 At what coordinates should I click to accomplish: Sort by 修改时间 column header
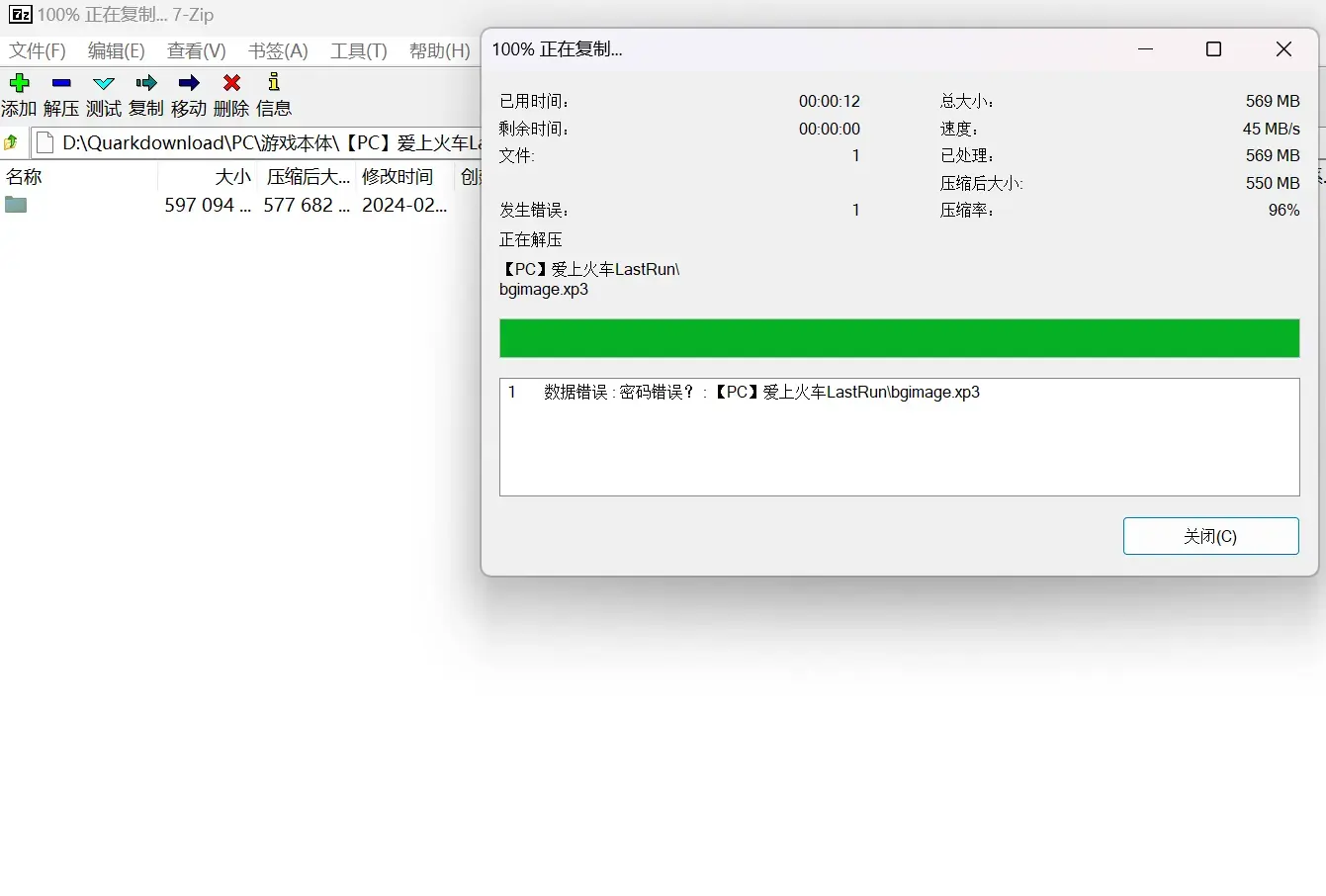[404, 177]
